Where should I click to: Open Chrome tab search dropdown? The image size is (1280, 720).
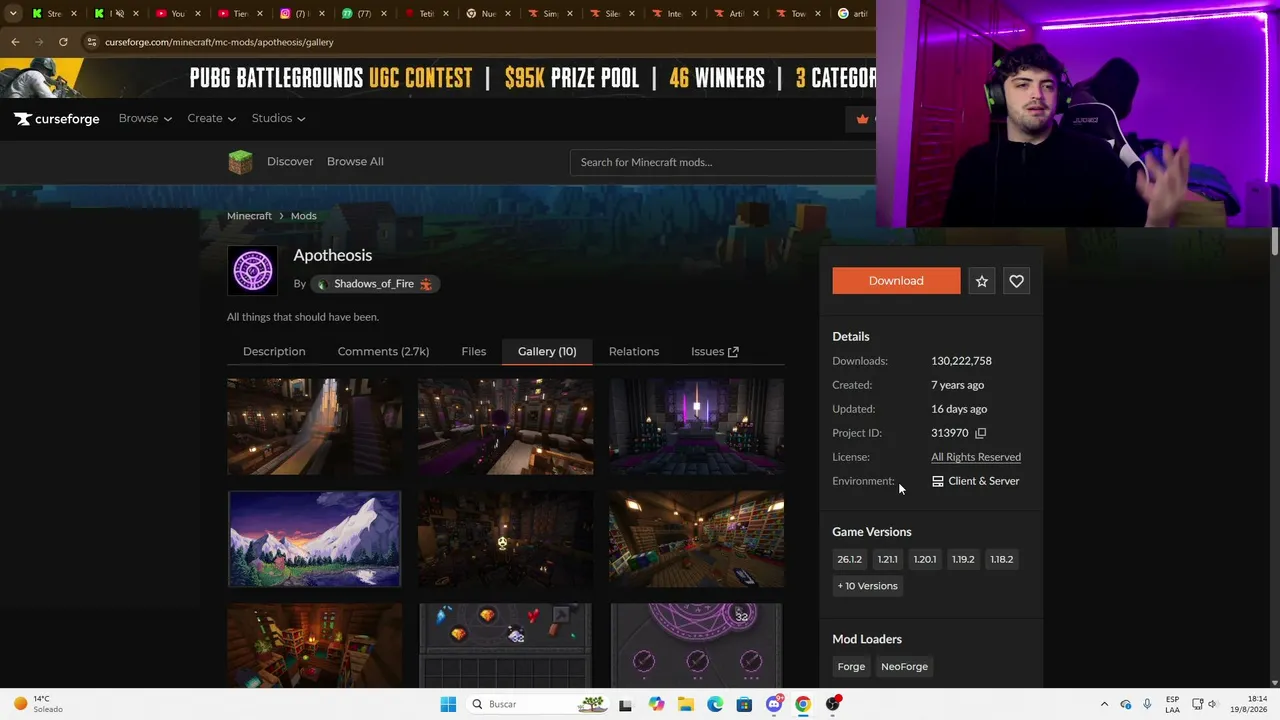click(13, 13)
